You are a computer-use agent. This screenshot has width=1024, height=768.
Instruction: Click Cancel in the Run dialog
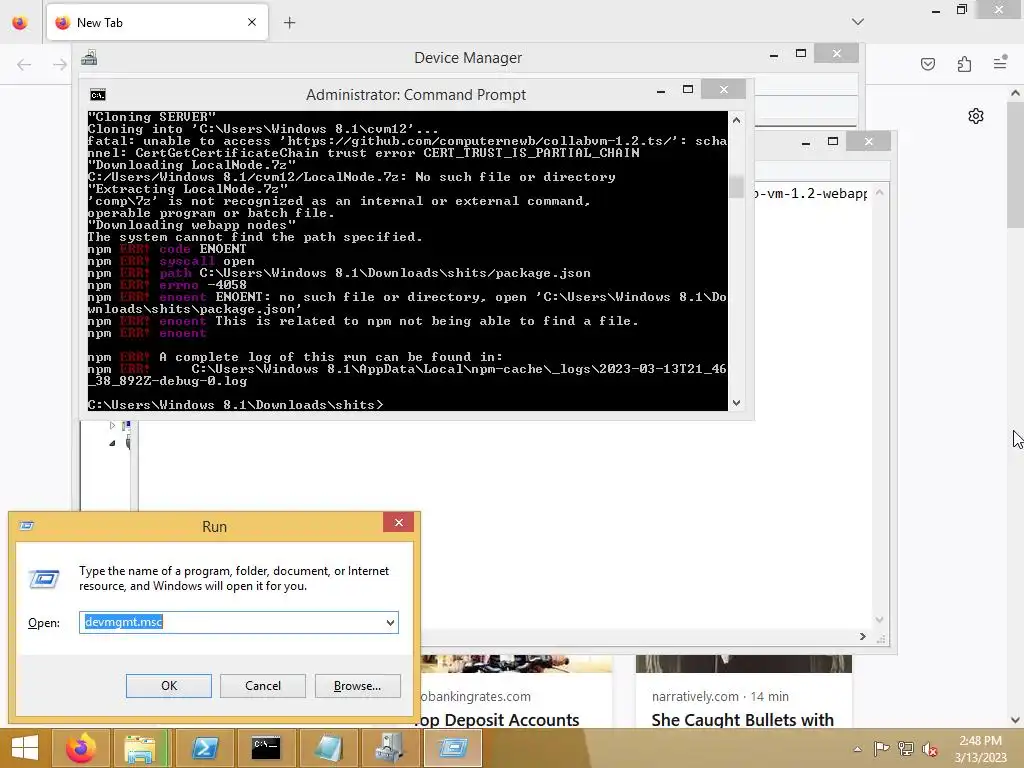pos(263,686)
